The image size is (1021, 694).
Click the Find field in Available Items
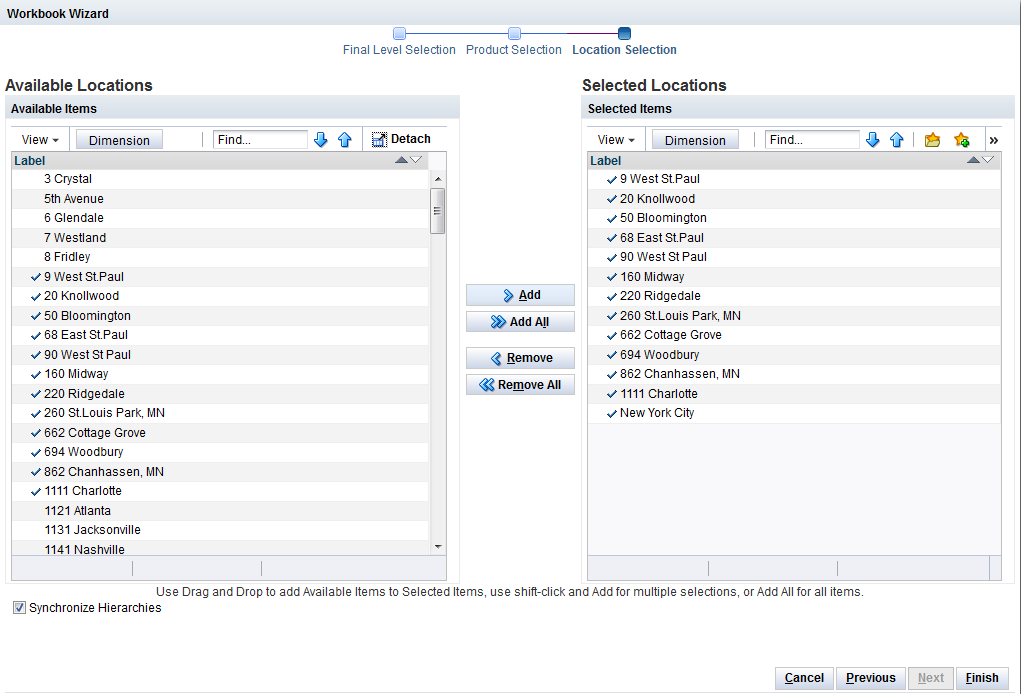tap(260, 139)
